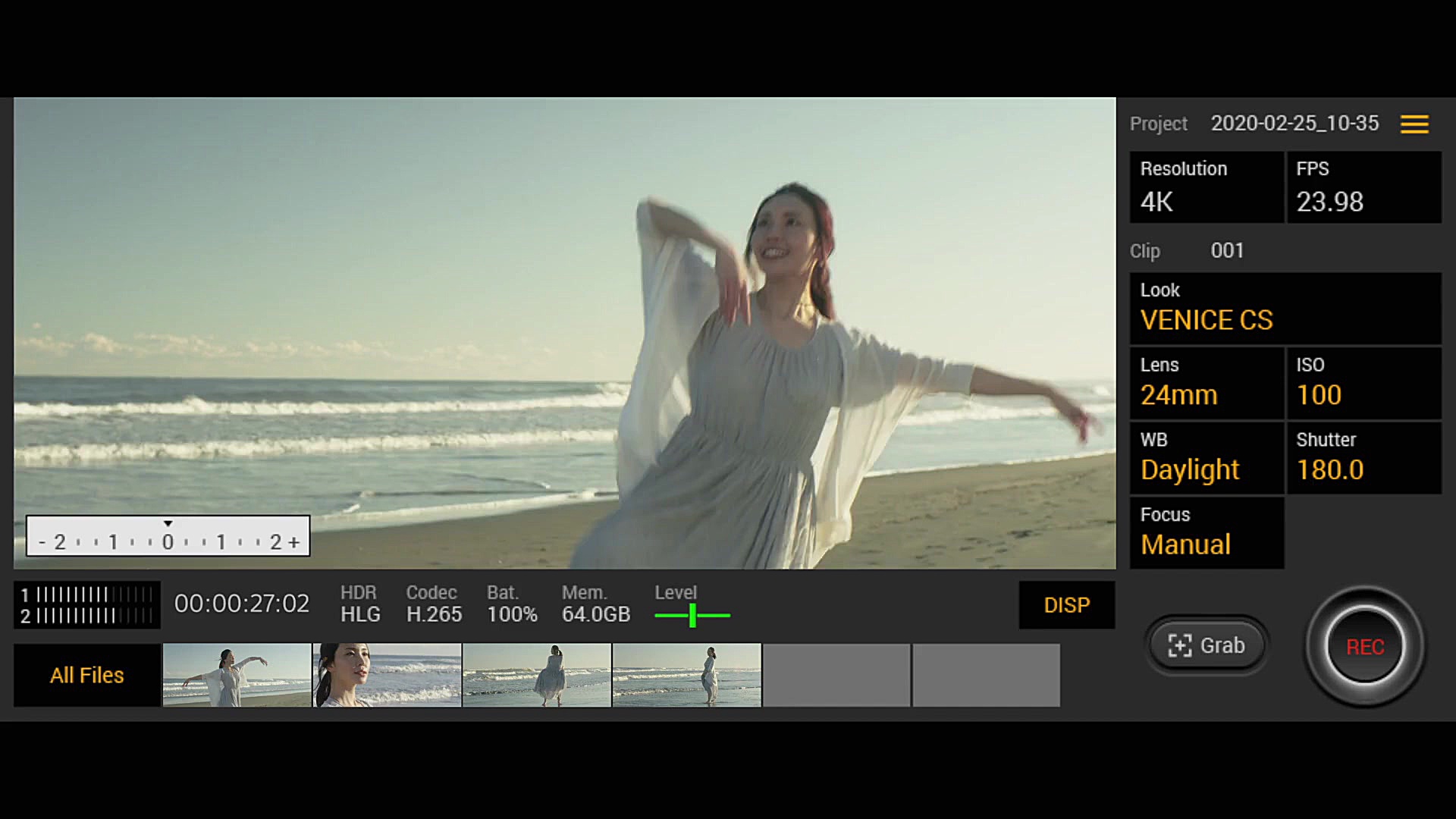Select third clip thumbnail of woman from behind
The image size is (1456, 819).
click(x=536, y=675)
